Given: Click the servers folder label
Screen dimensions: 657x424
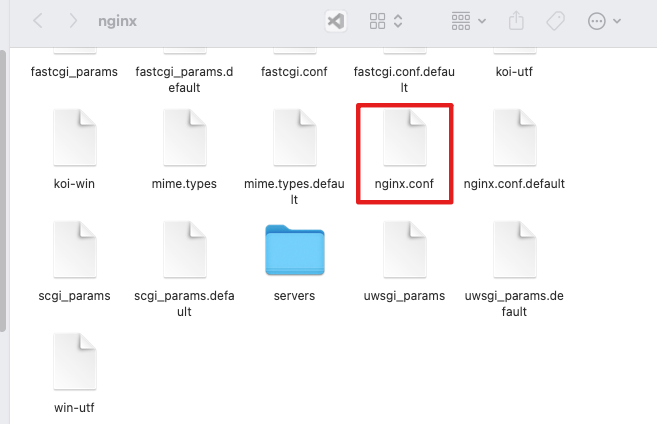Looking at the screenshot, I should point(294,296).
